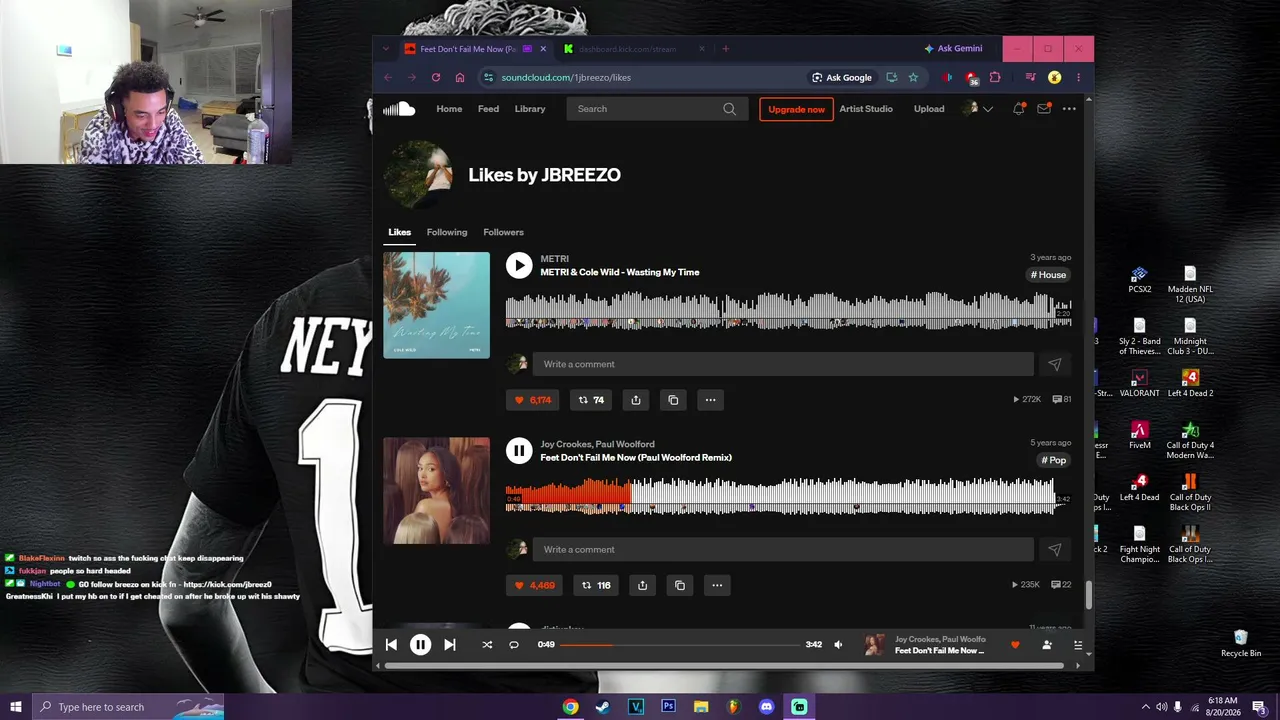Open the # Pop genre tag
This screenshot has width=1280, height=720.
pos(1054,460)
